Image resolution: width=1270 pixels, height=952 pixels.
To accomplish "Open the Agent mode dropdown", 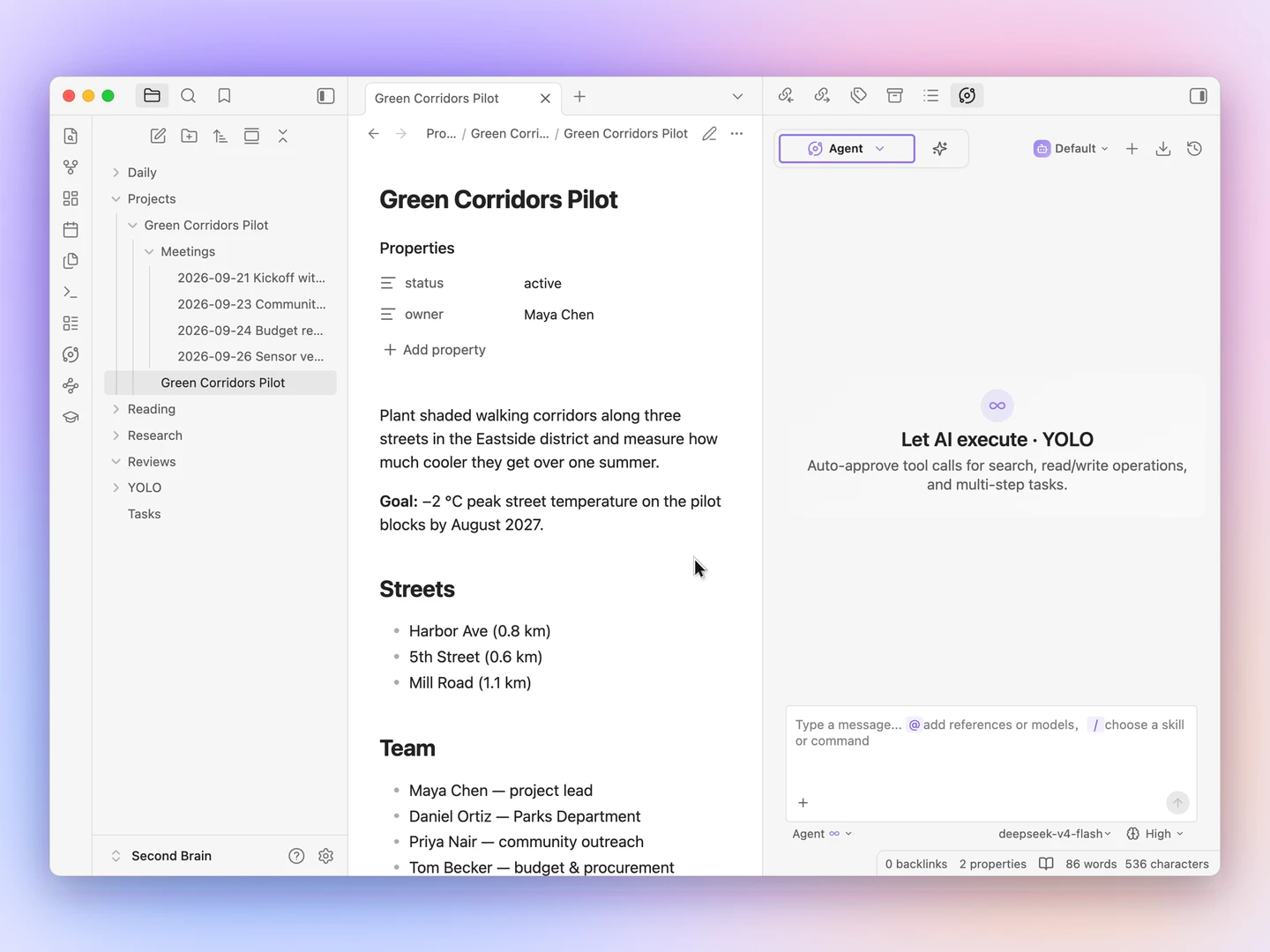I will click(847, 149).
